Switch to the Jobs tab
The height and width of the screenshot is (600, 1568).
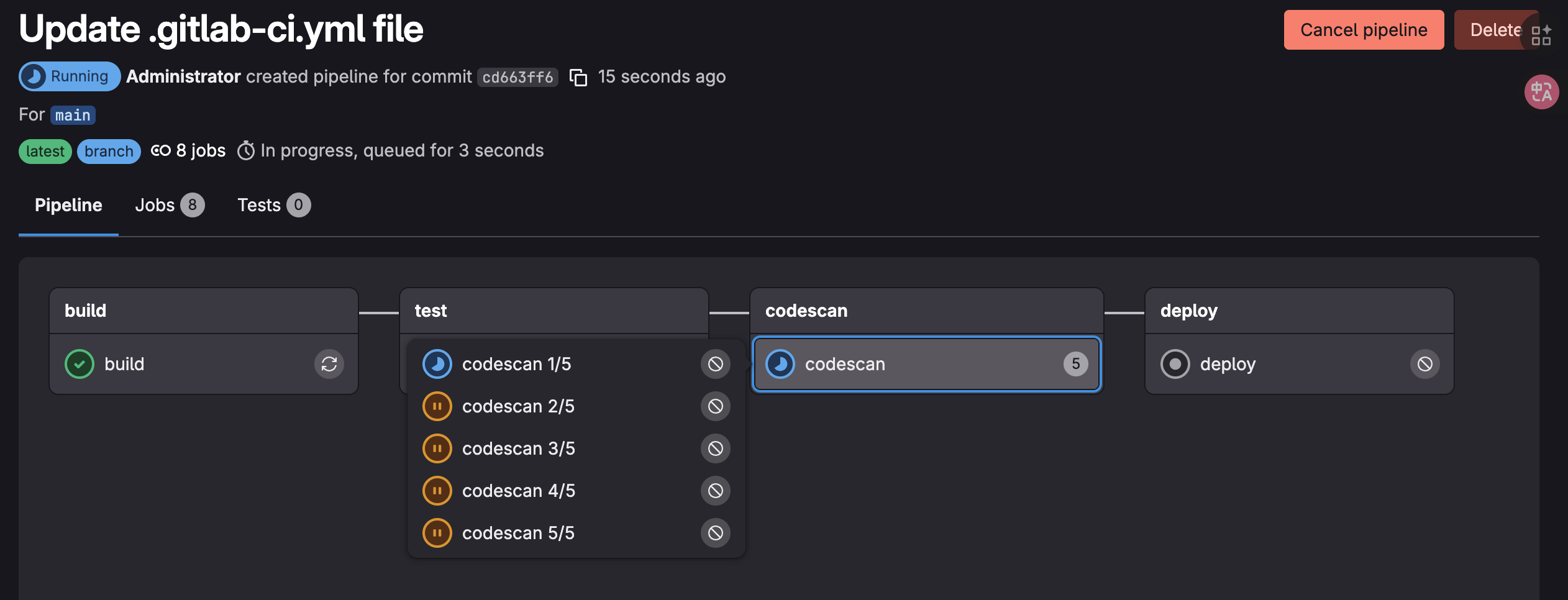(x=170, y=205)
